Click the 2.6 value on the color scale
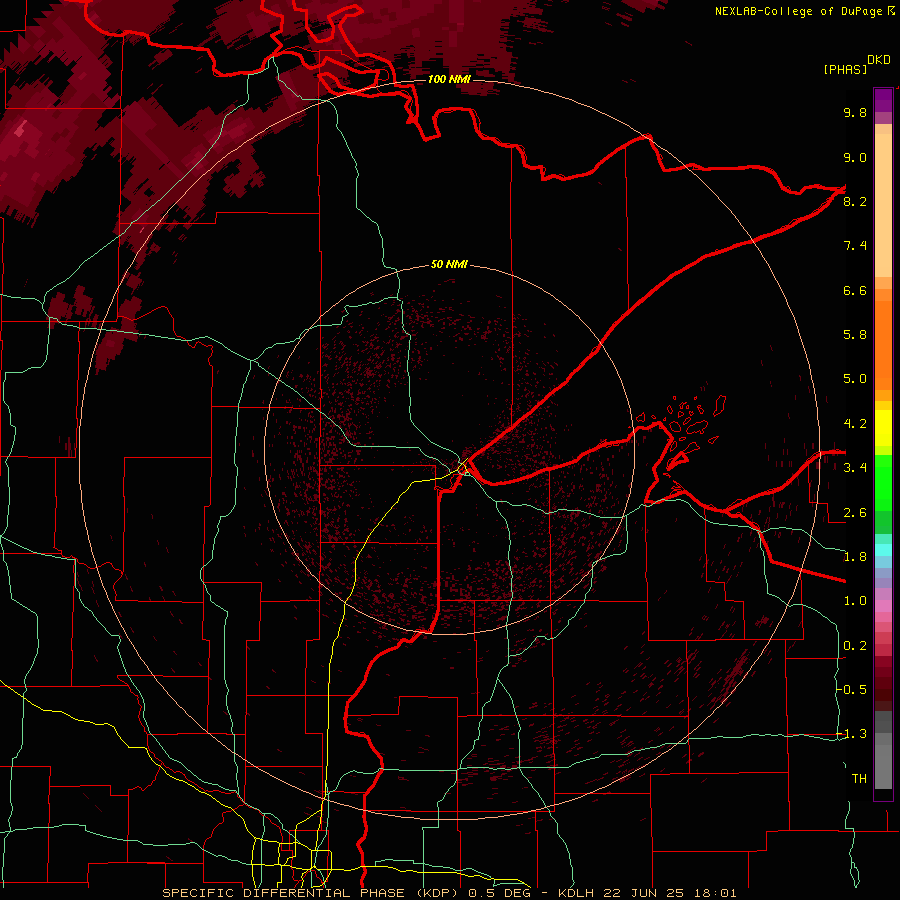The width and height of the screenshot is (900, 900). click(855, 513)
